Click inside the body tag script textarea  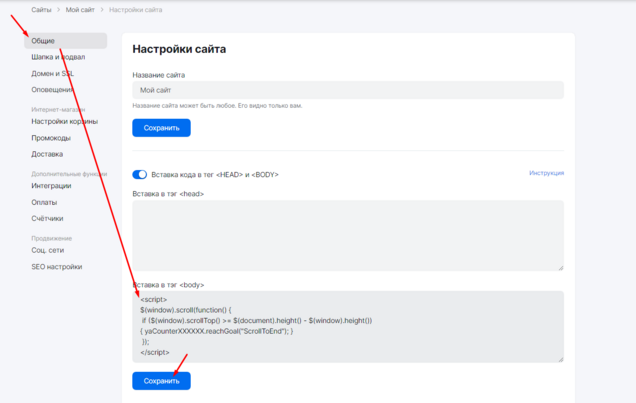point(347,325)
